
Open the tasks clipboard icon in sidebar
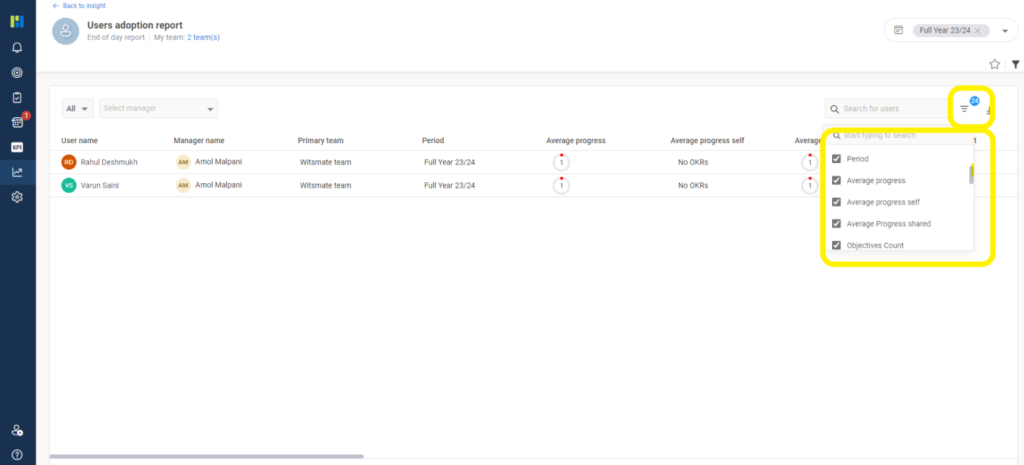[17, 97]
